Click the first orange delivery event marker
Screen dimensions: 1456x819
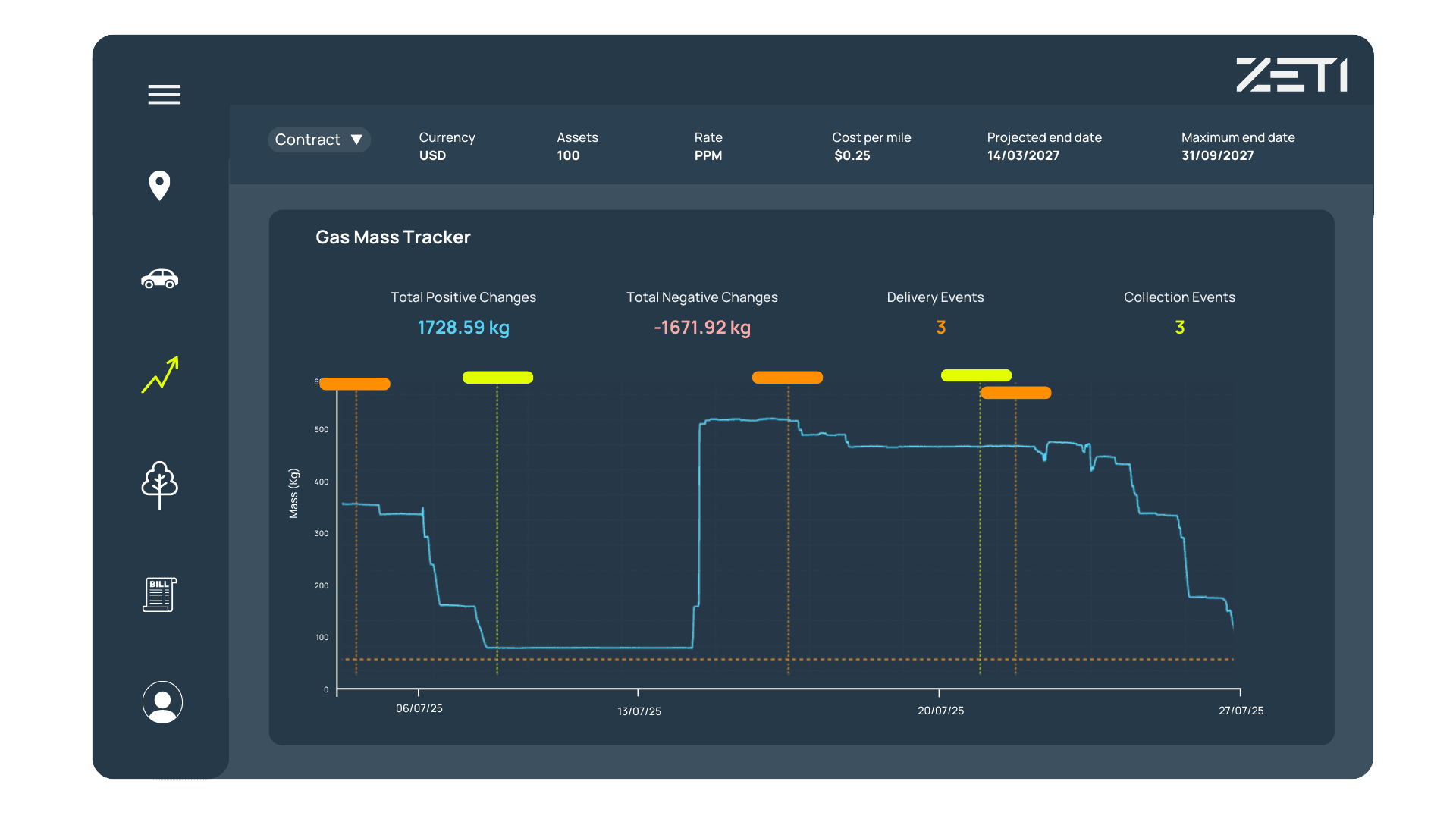(355, 384)
